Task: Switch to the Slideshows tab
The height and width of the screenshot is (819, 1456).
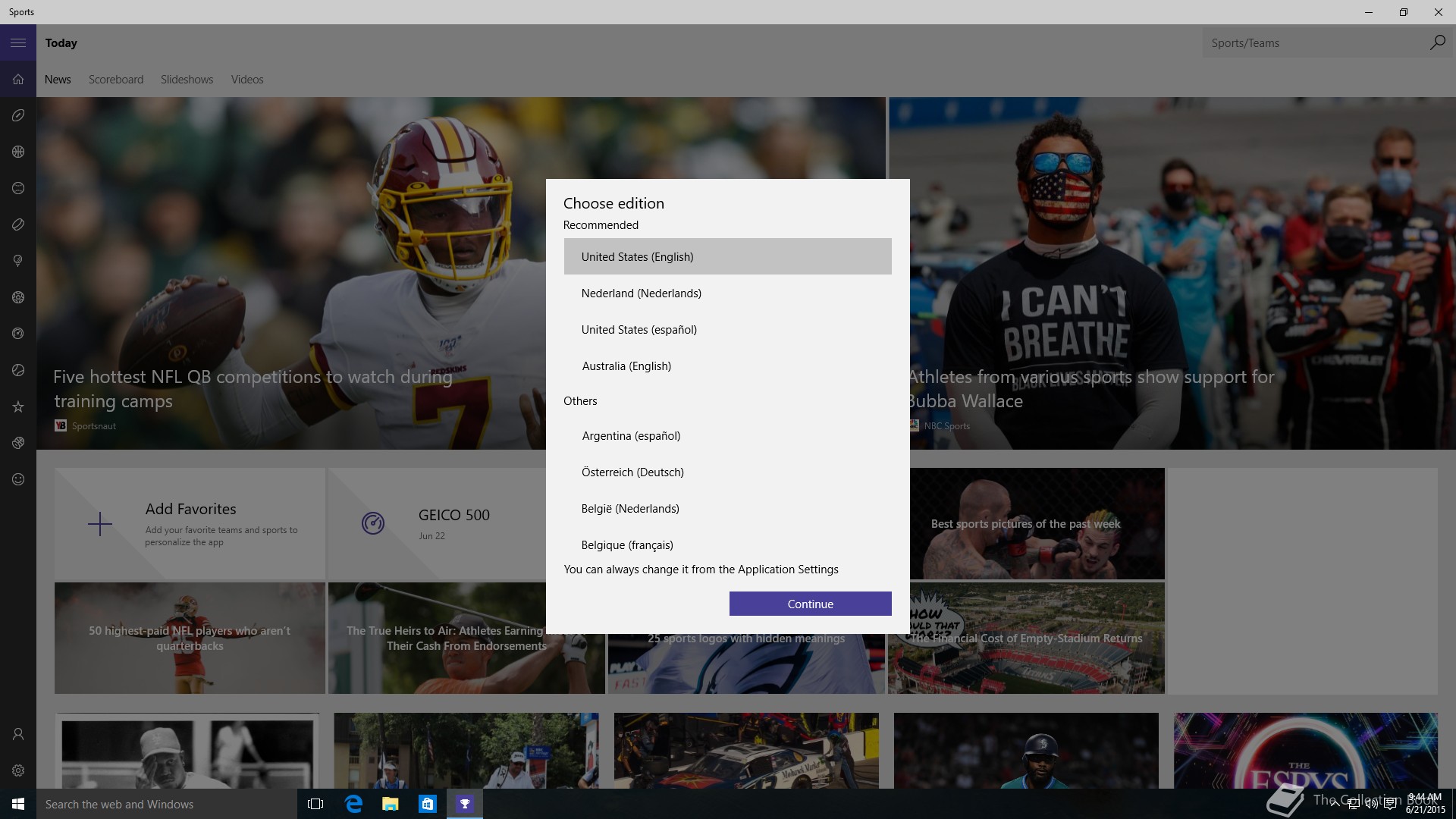Action: point(187,80)
